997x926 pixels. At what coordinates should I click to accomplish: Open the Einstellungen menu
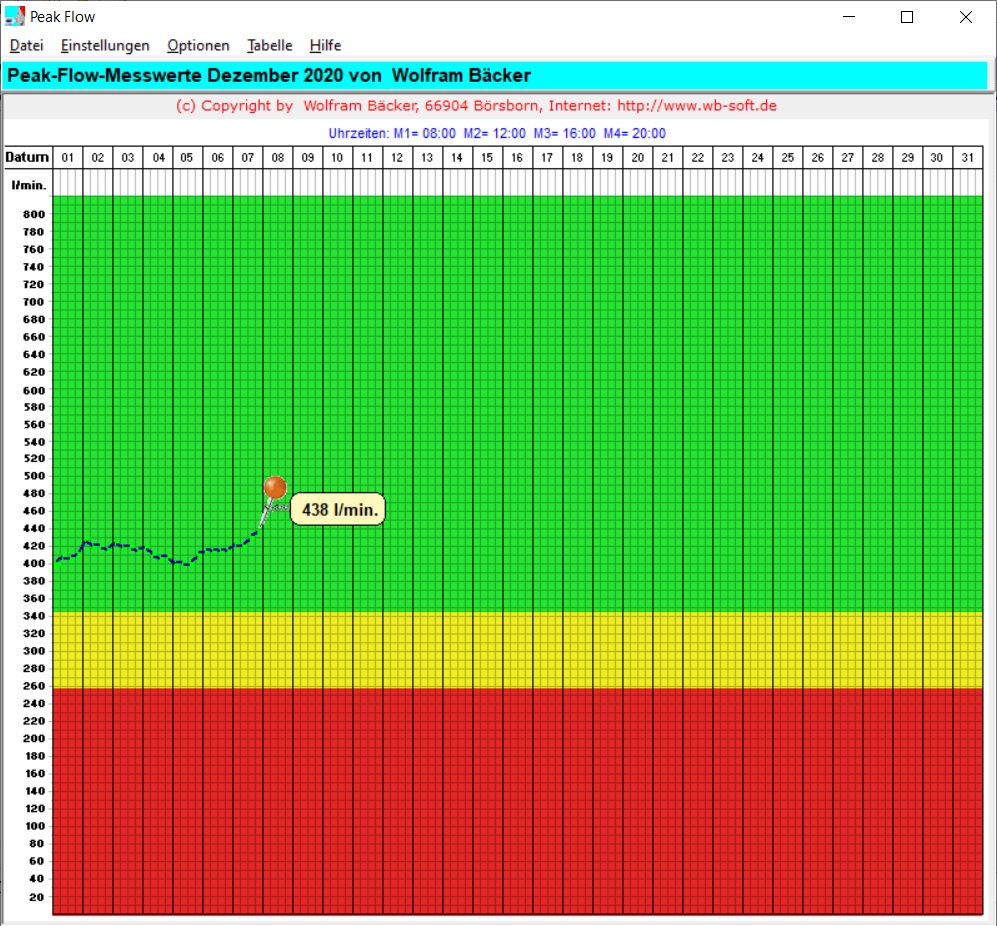click(105, 45)
